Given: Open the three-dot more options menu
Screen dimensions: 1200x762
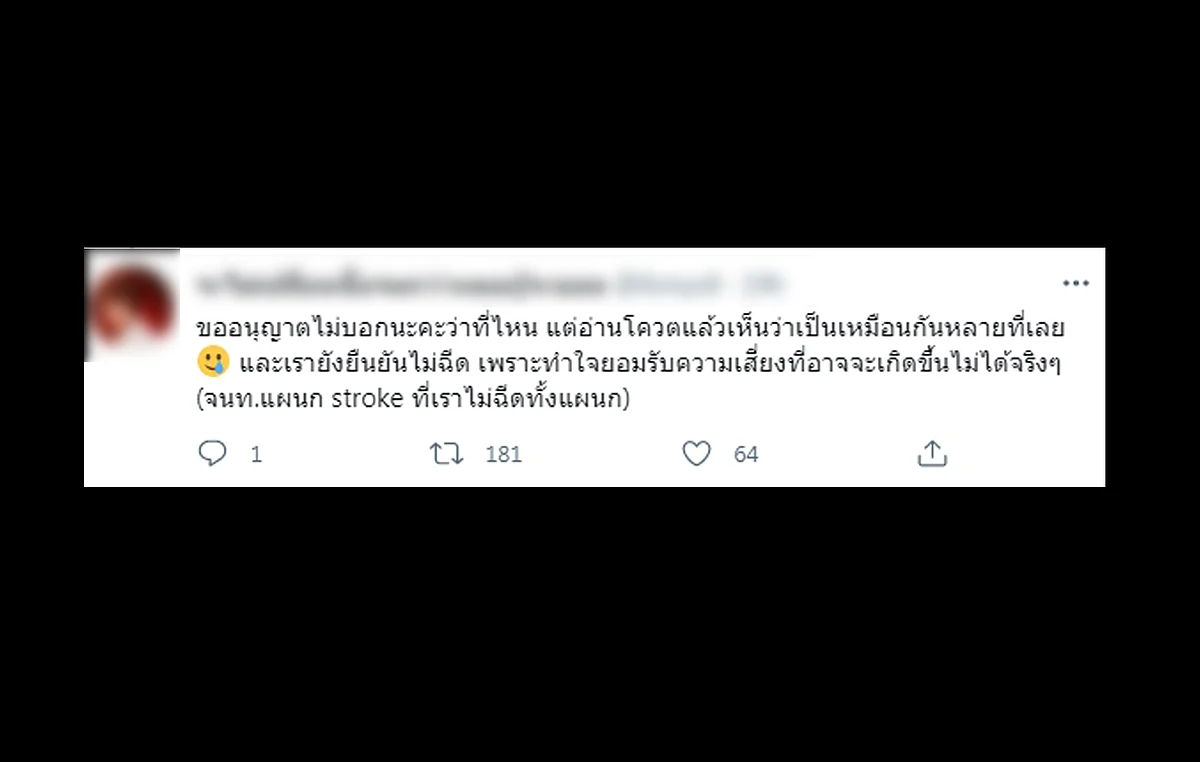Looking at the screenshot, I should click(1076, 284).
